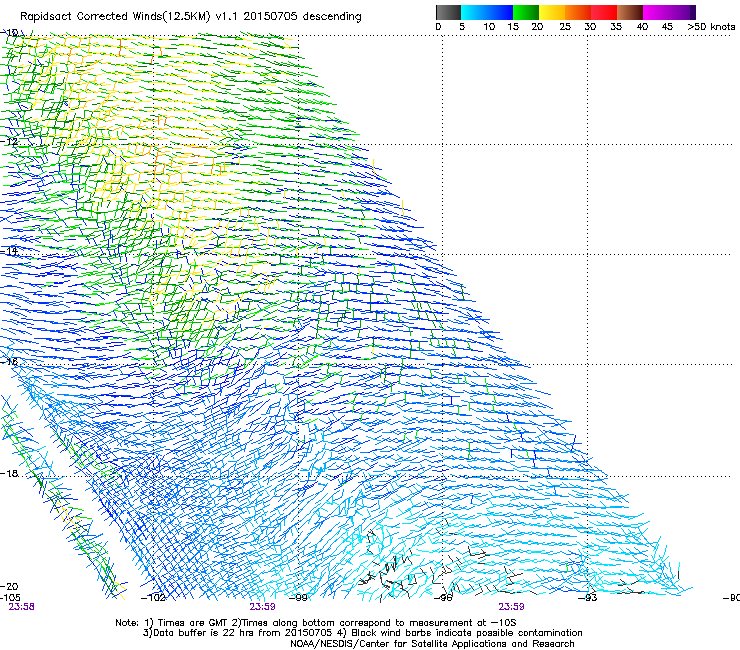Click the "45" legend scale label
Screen dimensions: 740x650
click(667, 26)
